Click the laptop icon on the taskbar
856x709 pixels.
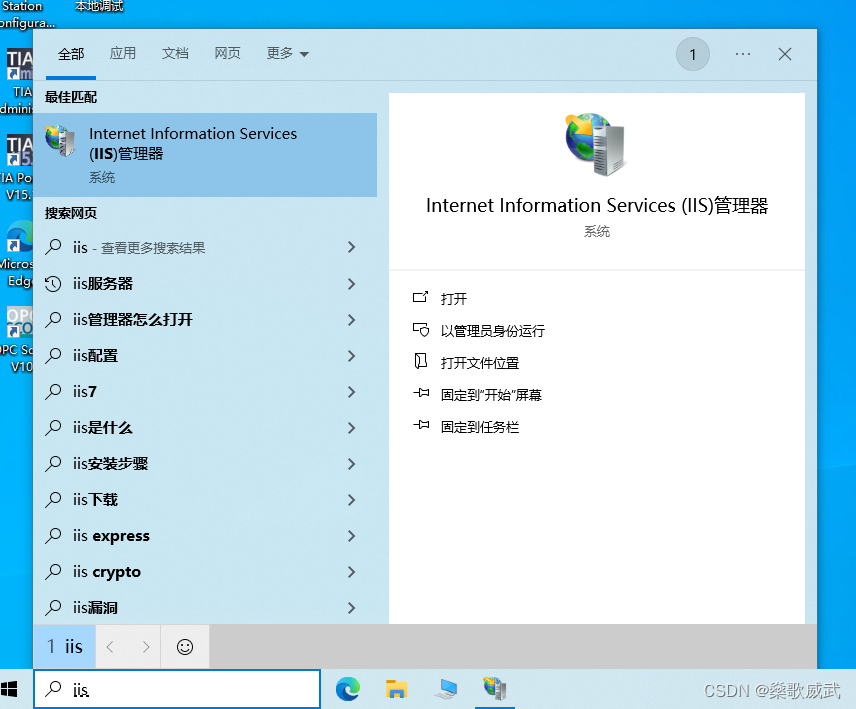446,689
